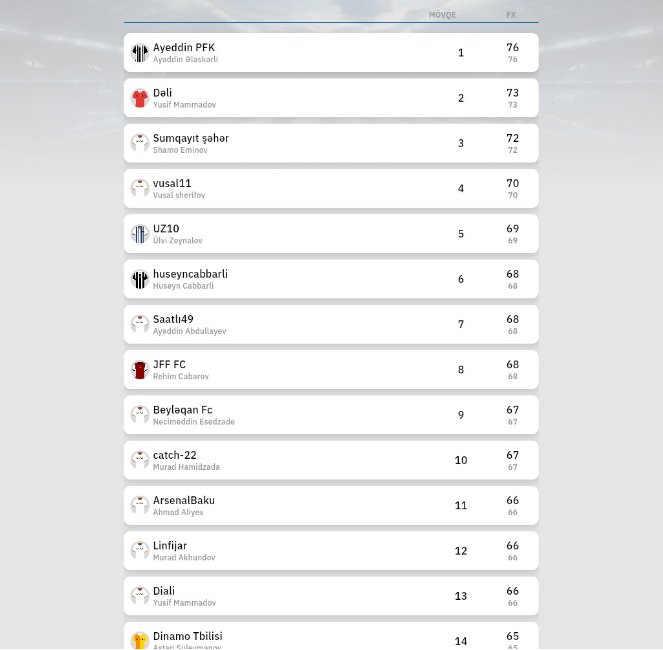Select the catch-22 team row

click(331, 460)
